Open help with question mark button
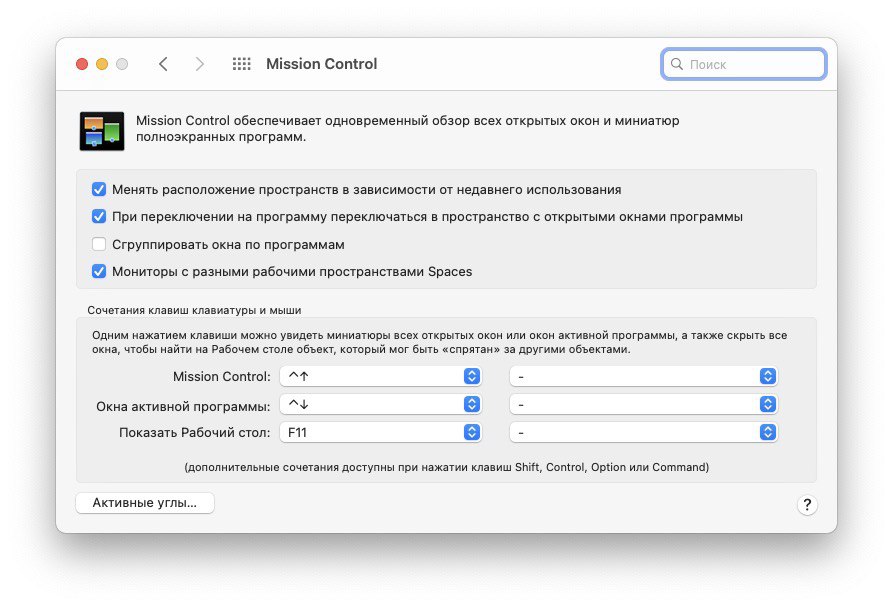Screen dimensions: 893x607 (x=807, y=505)
